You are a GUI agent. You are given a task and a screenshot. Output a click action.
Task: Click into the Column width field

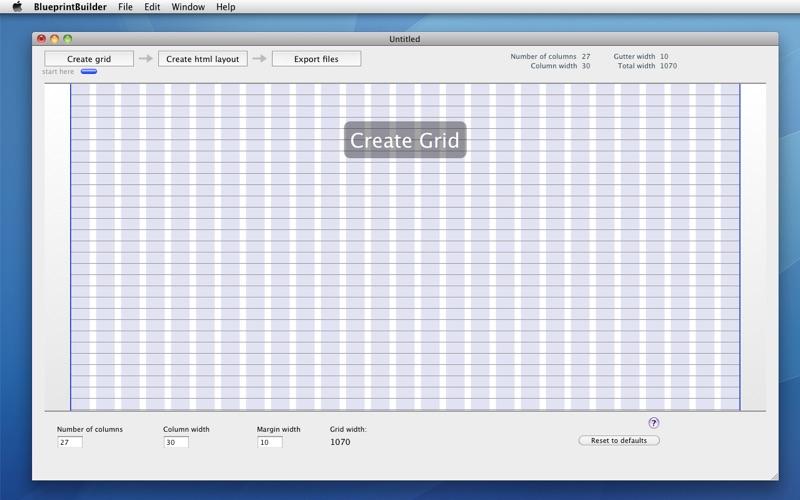pos(176,442)
